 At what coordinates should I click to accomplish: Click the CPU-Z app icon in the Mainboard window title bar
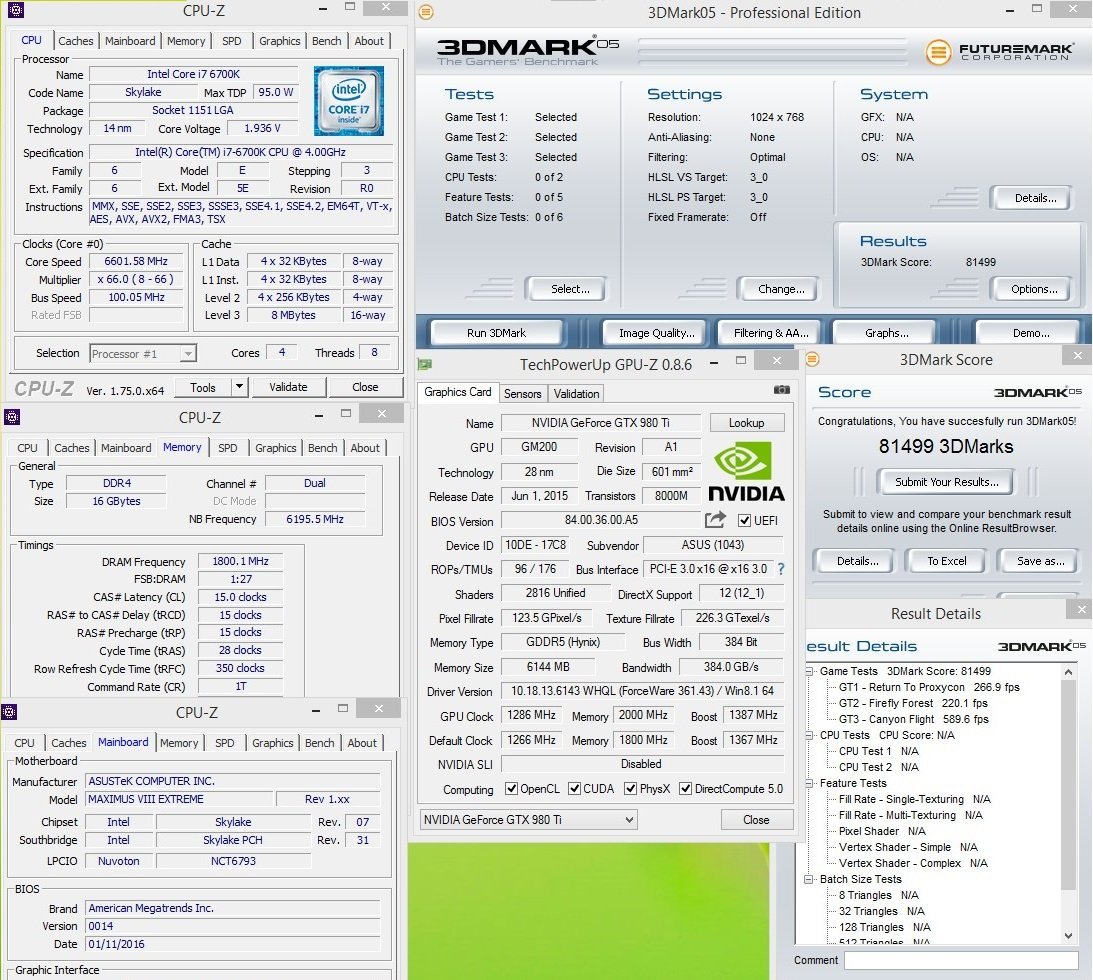(9, 712)
